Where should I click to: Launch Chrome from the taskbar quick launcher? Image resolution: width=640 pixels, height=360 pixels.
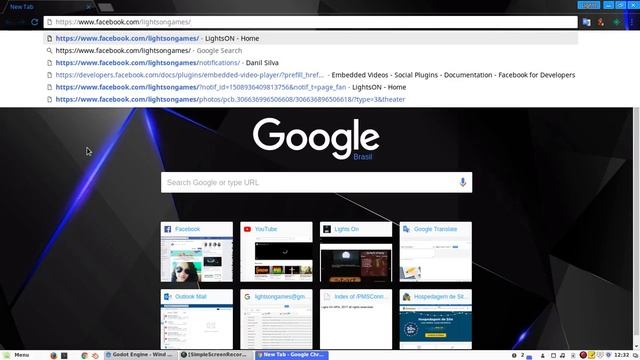click(84, 356)
